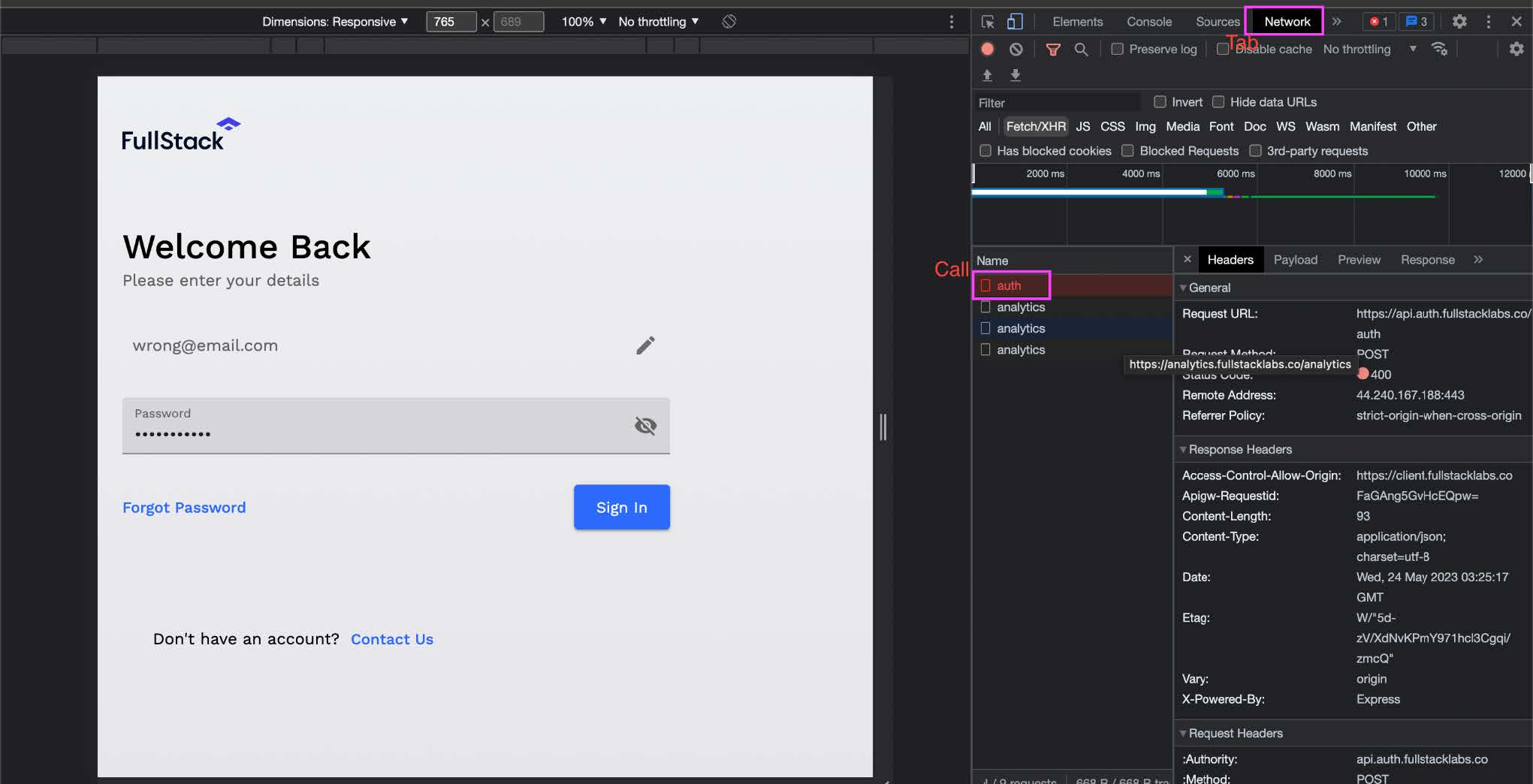
Task: Open DevTools three-dot customize menu
Action: 1488,22
